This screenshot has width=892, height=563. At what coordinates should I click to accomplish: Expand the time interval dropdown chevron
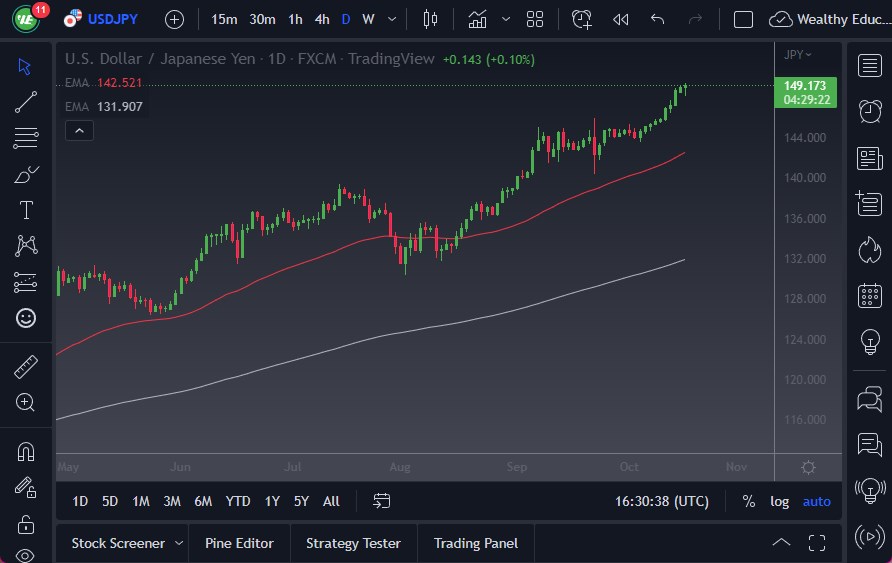tap(391, 19)
